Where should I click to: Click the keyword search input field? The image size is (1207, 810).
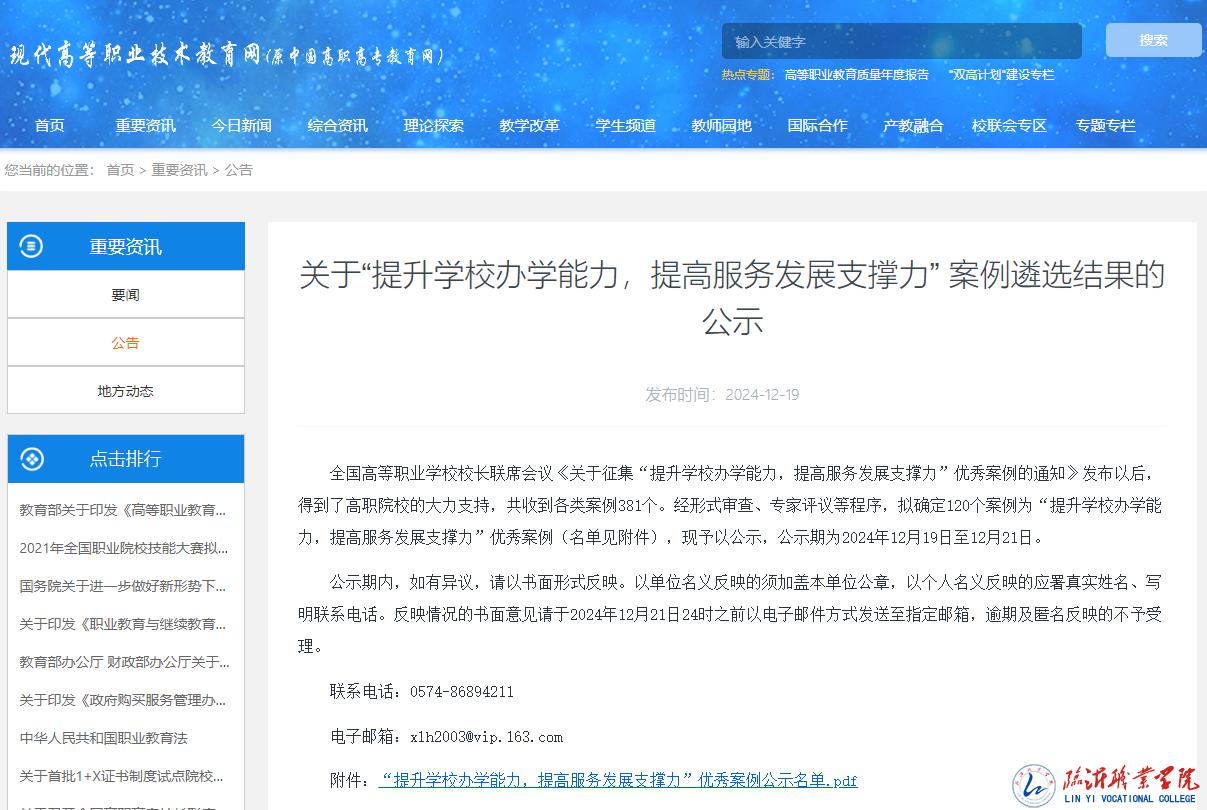point(900,42)
